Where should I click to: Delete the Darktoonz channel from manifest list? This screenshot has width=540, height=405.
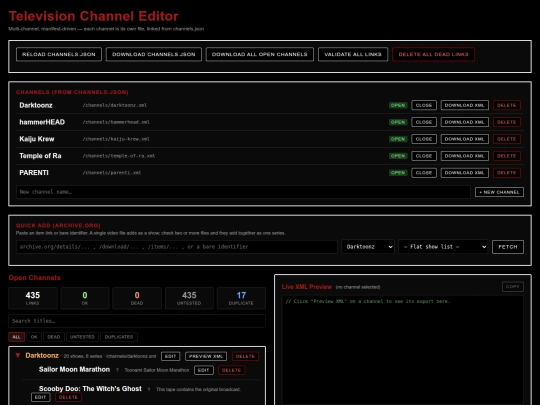tap(507, 105)
